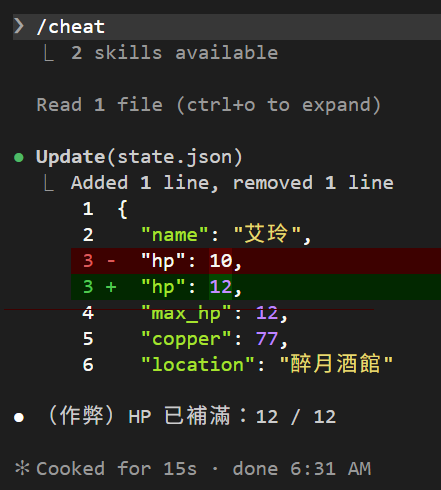Click the removed line "hp": 10
Screen dimensions: 441x490
[256, 261]
